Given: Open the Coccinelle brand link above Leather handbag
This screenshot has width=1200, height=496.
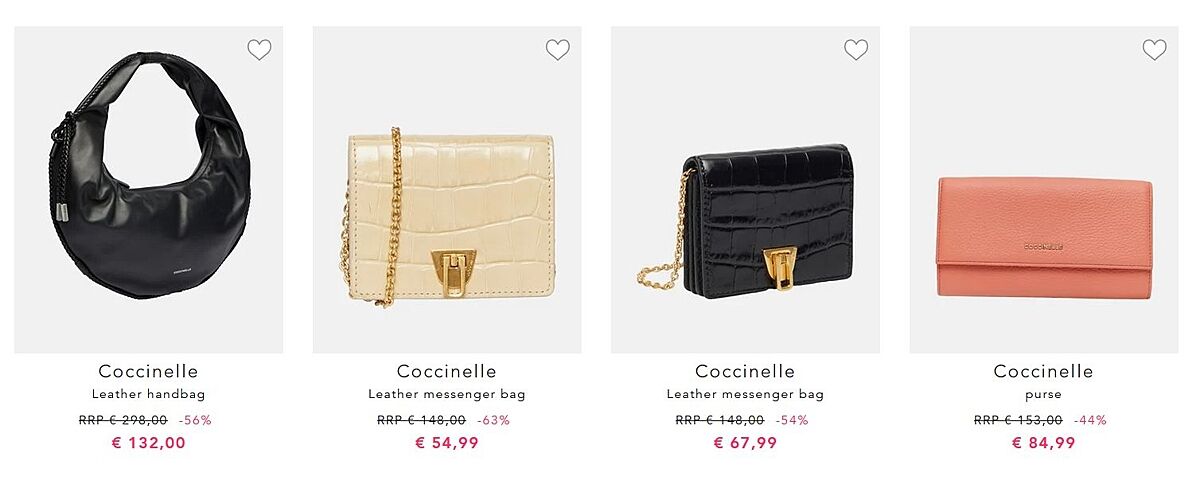Looking at the screenshot, I should pos(149,372).
